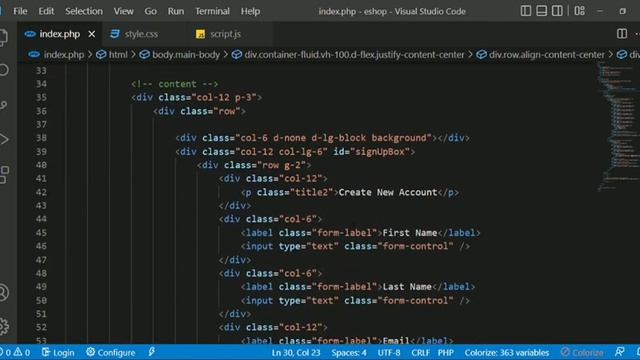Image resolution: width=640 pixels, height=360 pixels.
Task: Open Explorer in the activity bar
Action: tap(3, 37)
